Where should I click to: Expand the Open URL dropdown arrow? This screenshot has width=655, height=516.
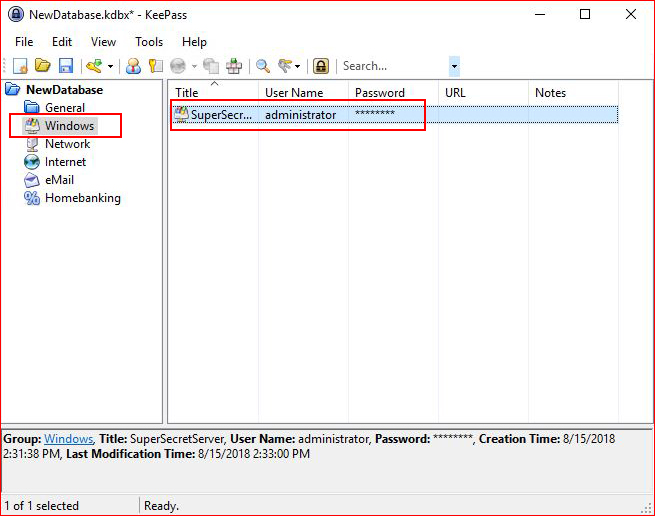point(194,66)
